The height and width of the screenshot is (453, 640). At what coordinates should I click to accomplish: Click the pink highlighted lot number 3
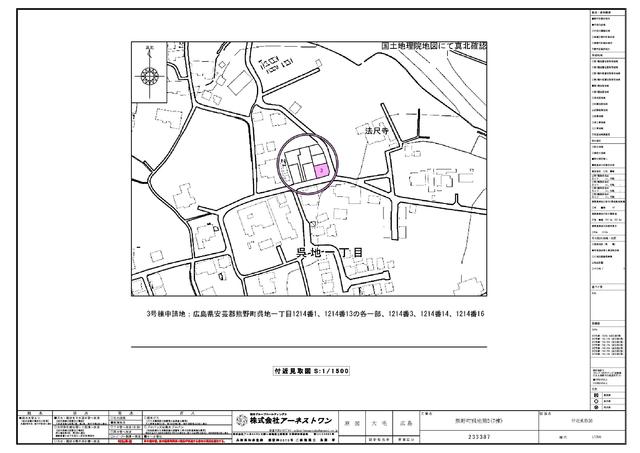point(322,171)
